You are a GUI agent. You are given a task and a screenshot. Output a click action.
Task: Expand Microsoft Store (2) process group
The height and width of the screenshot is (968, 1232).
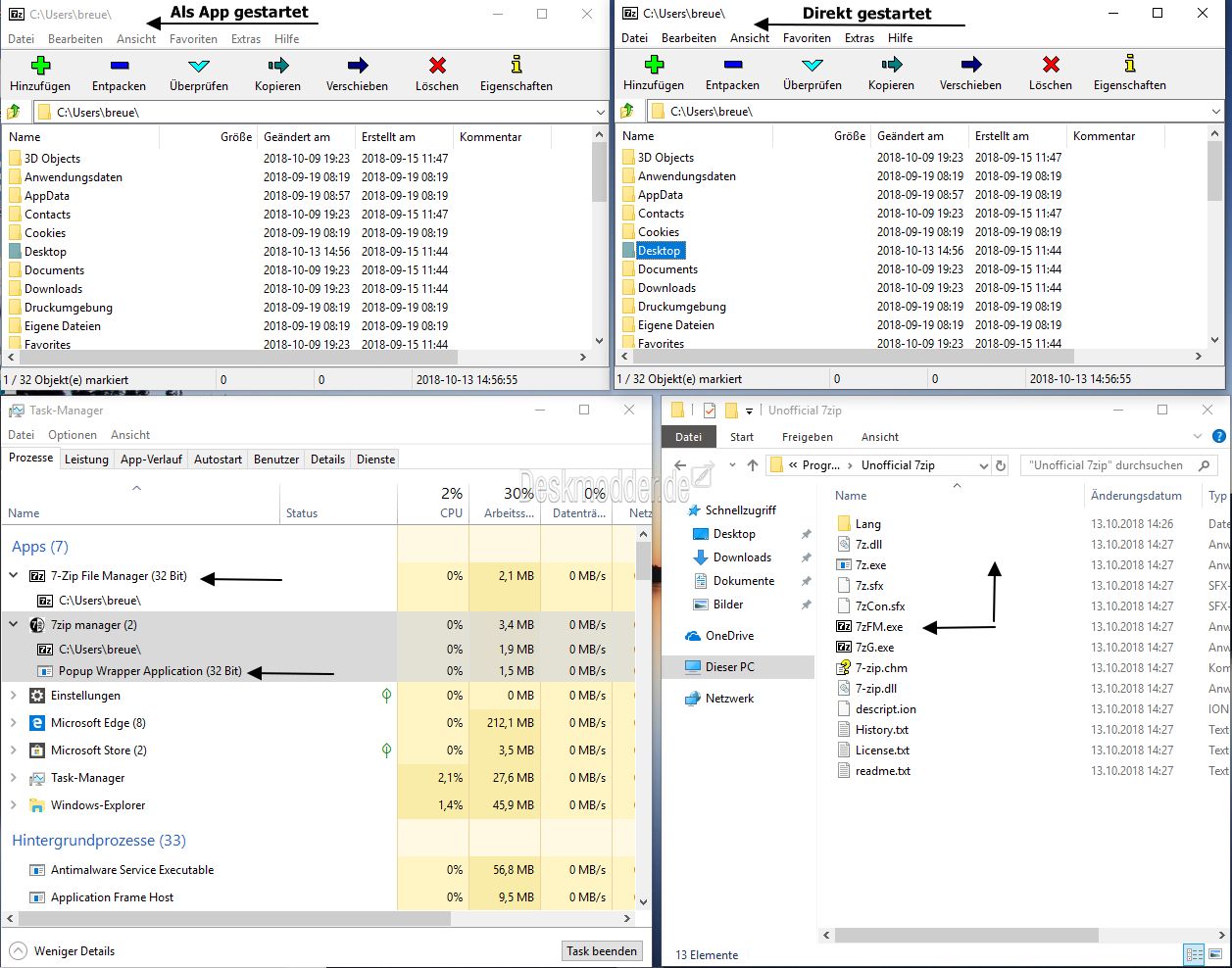(x=14, y=750)
